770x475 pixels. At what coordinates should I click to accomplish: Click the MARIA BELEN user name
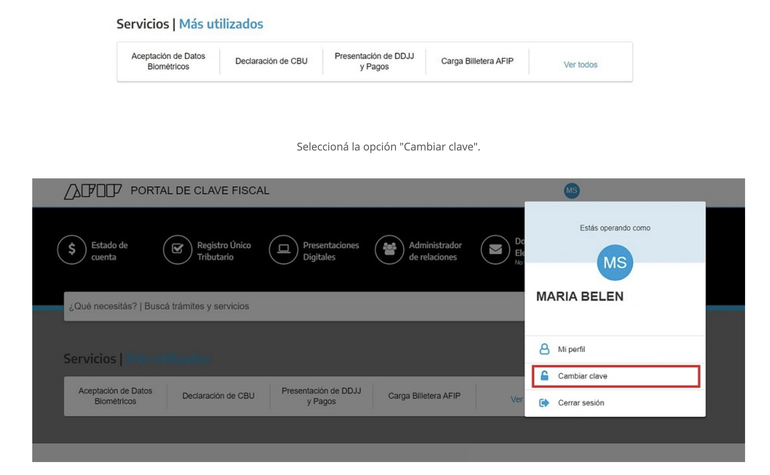point(580,297)
